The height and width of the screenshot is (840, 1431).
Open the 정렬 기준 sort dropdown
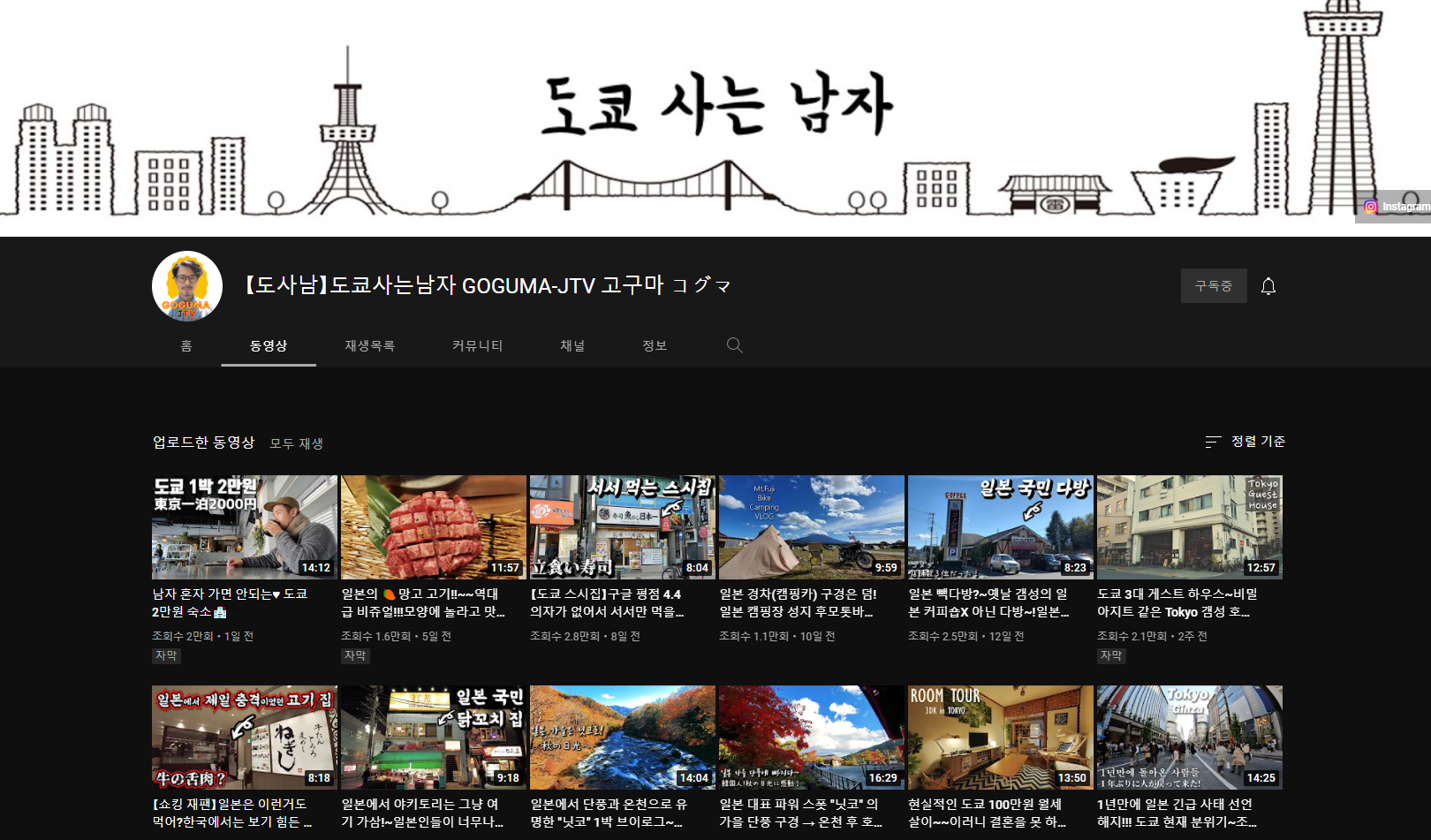pyautogui.click(x=1245, y=442)
